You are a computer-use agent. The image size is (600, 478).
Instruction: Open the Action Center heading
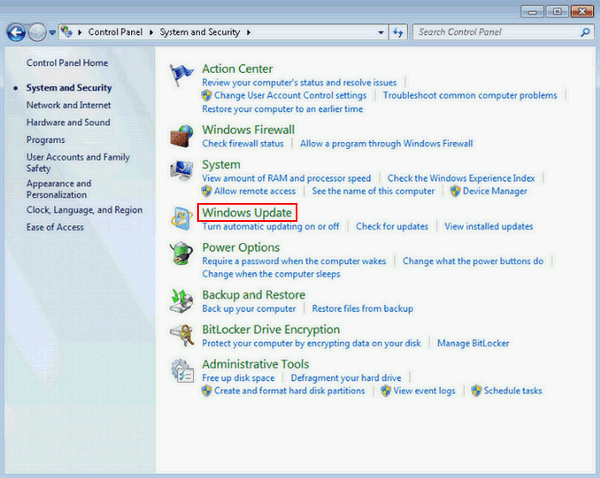tap(237, 69)
